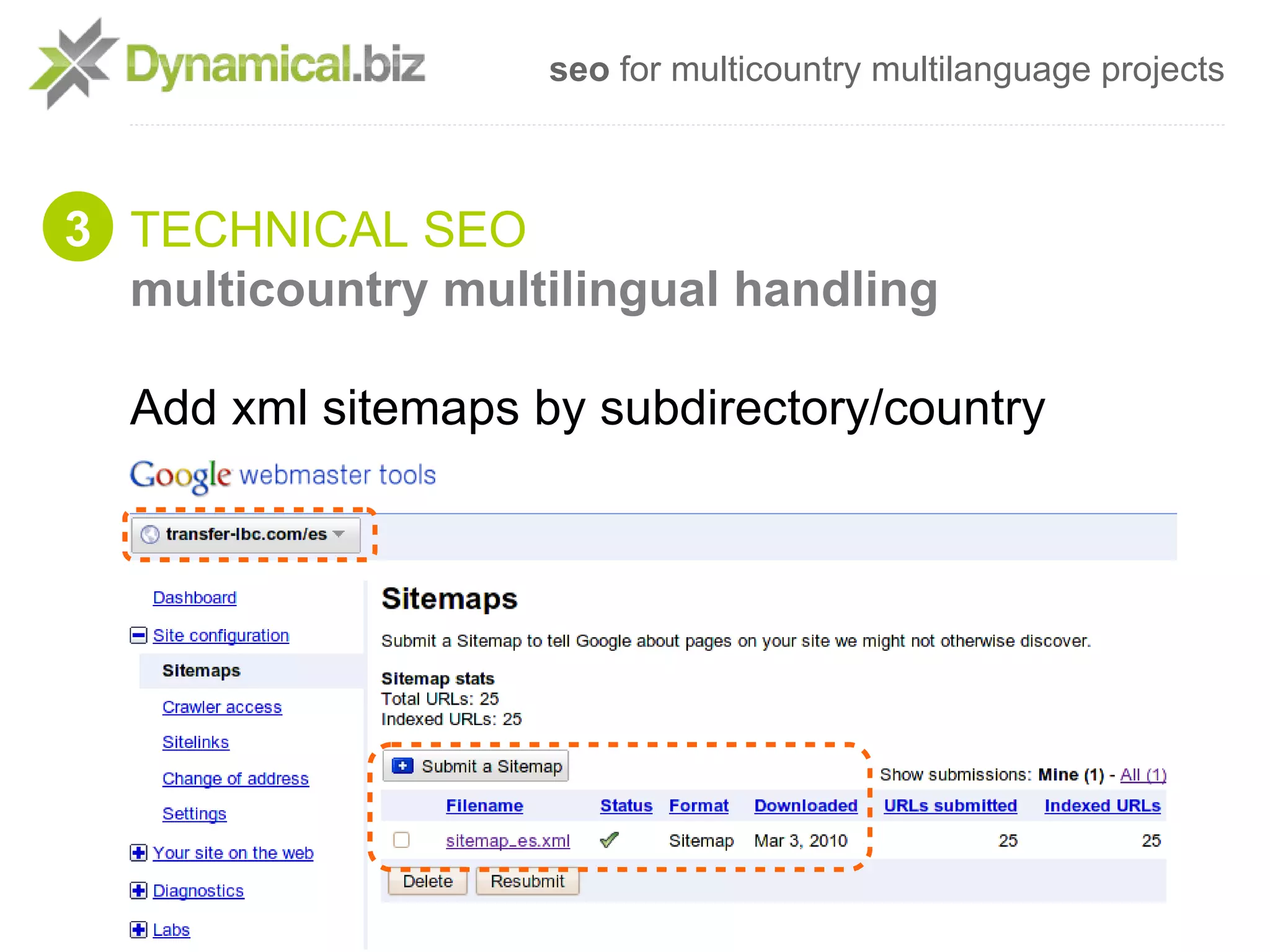Image resolution: width=1270 pixels, height=952 pixels.
Task: Click the Delete button
Action: [428, 881]
